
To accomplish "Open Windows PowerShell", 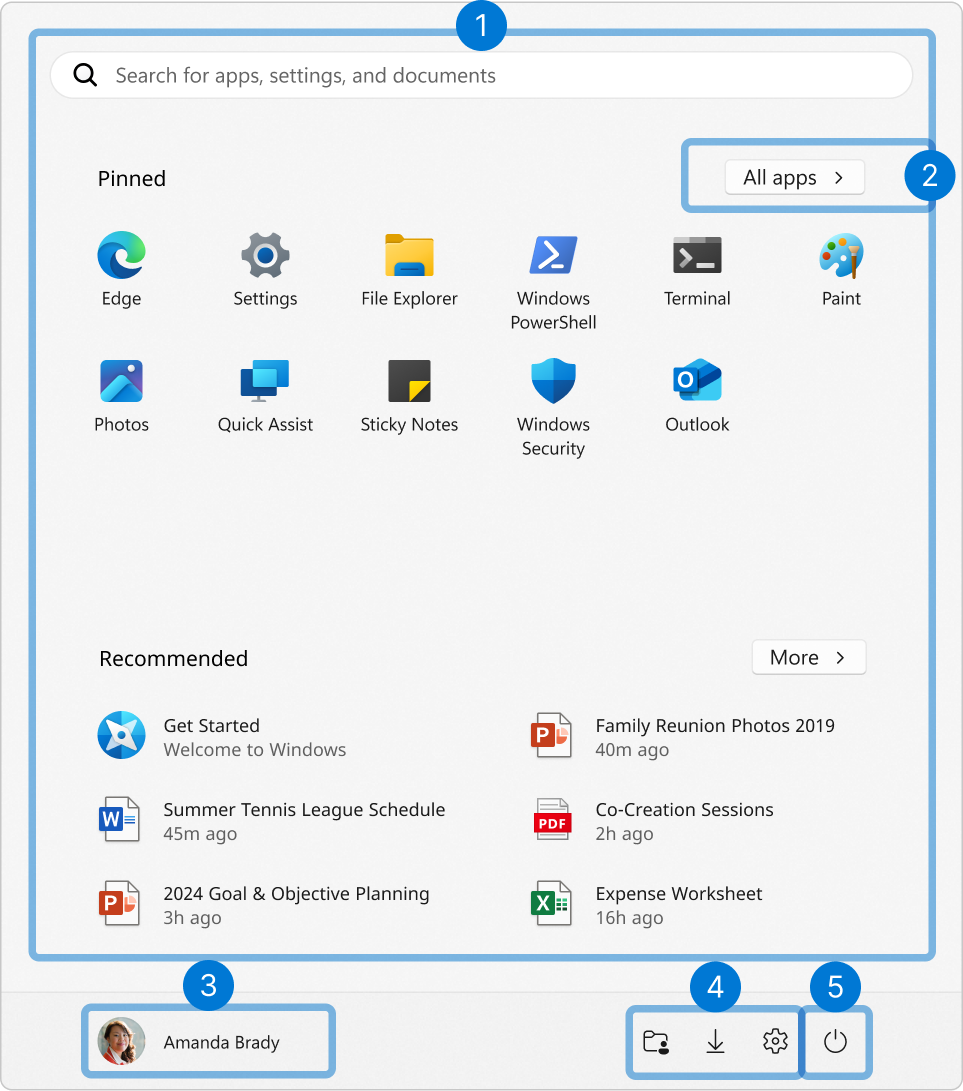I will point(553,281).
